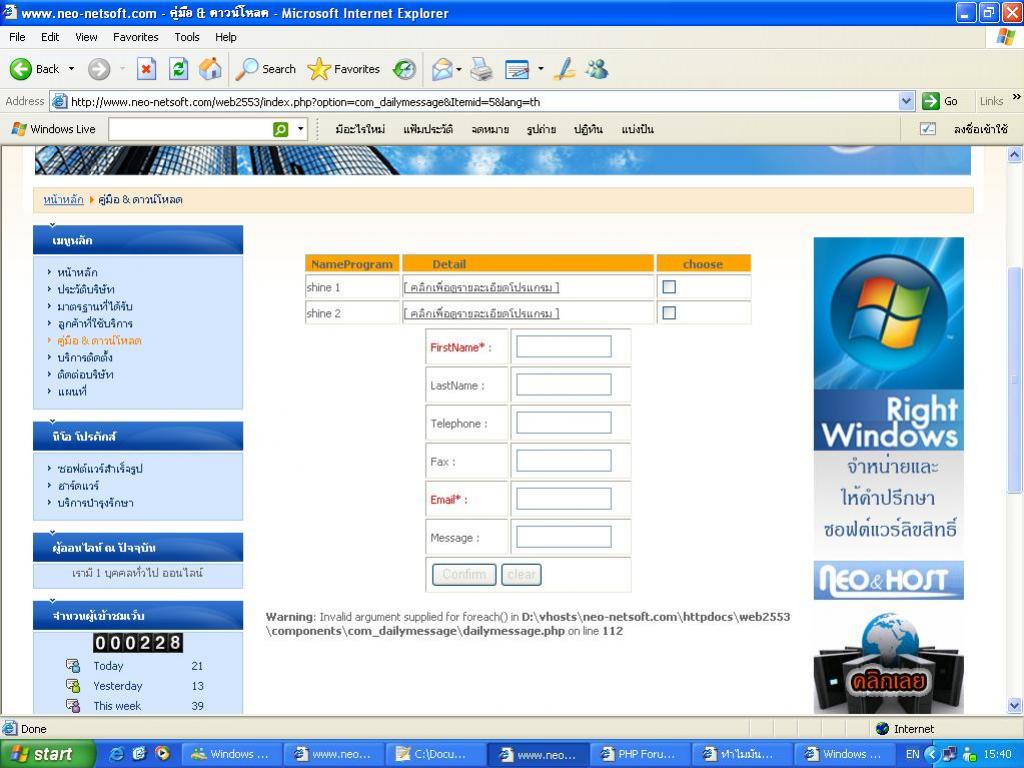Open the Home page icon

[210, 69]
